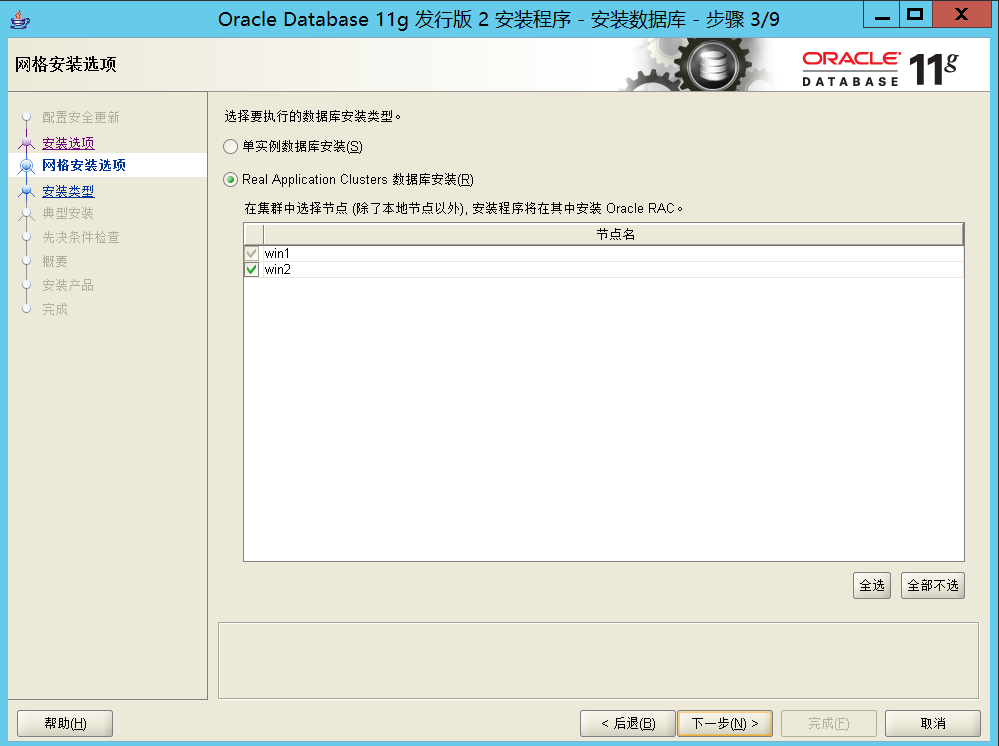
Task: Click the empty checkbox column header cell
Action: point(254,234)
